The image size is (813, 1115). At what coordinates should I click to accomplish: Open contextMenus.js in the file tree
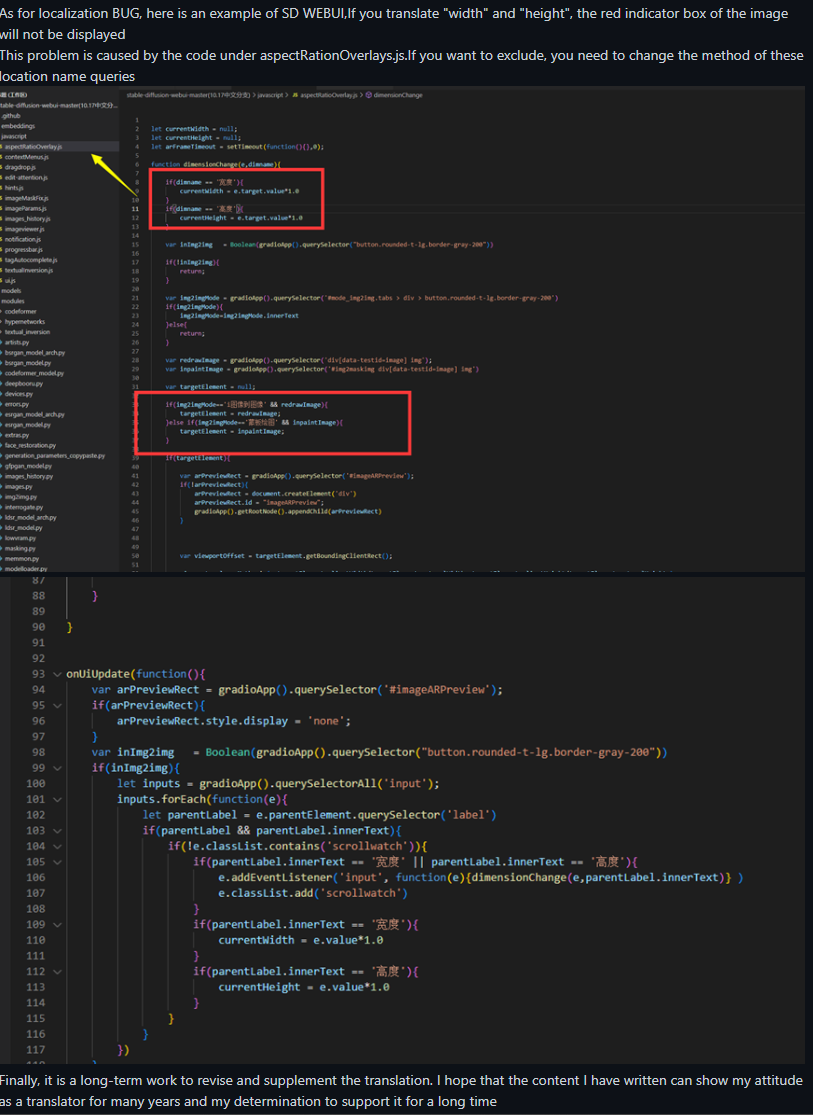(27, 157)
